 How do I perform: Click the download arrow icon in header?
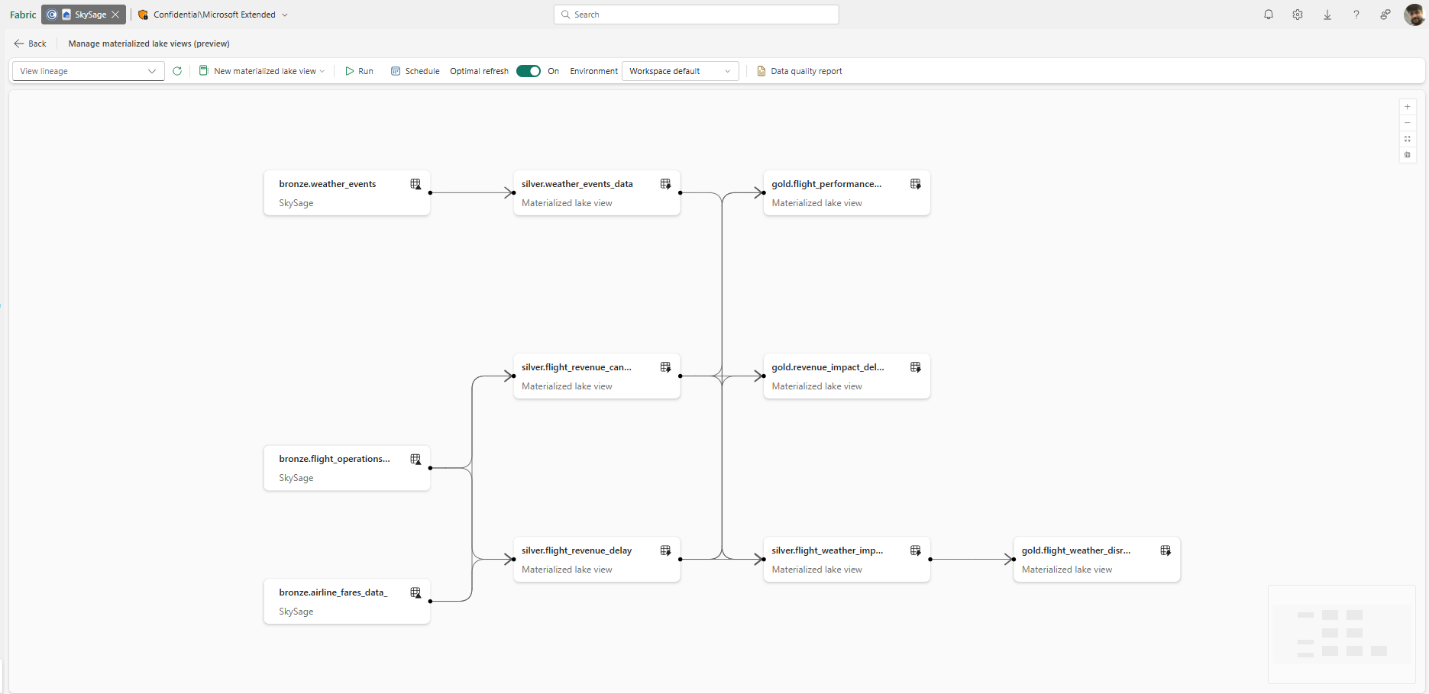tap(1327, 15)
